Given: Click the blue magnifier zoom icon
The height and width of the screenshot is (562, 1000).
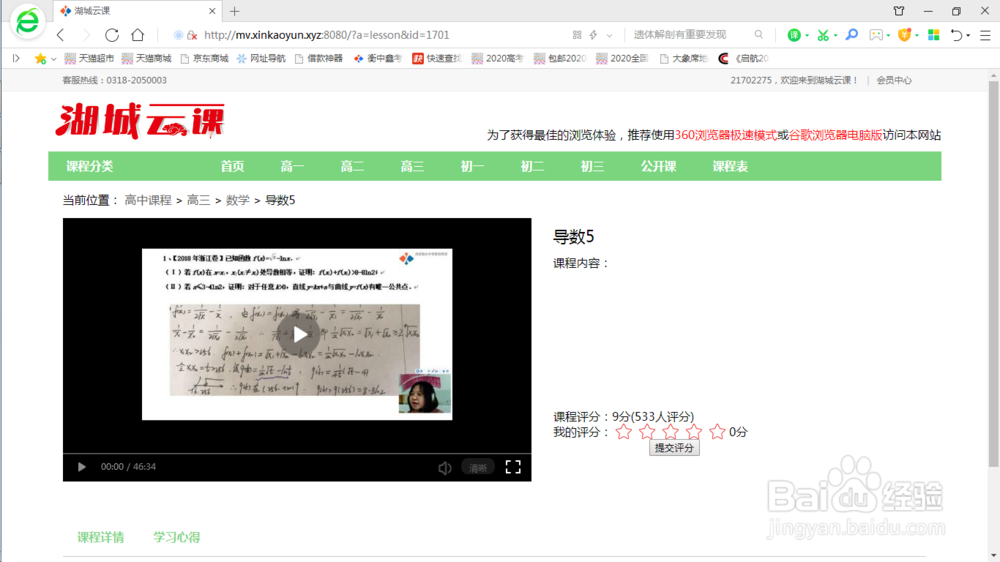Looking at the screenshot, I should pos(851,34).
